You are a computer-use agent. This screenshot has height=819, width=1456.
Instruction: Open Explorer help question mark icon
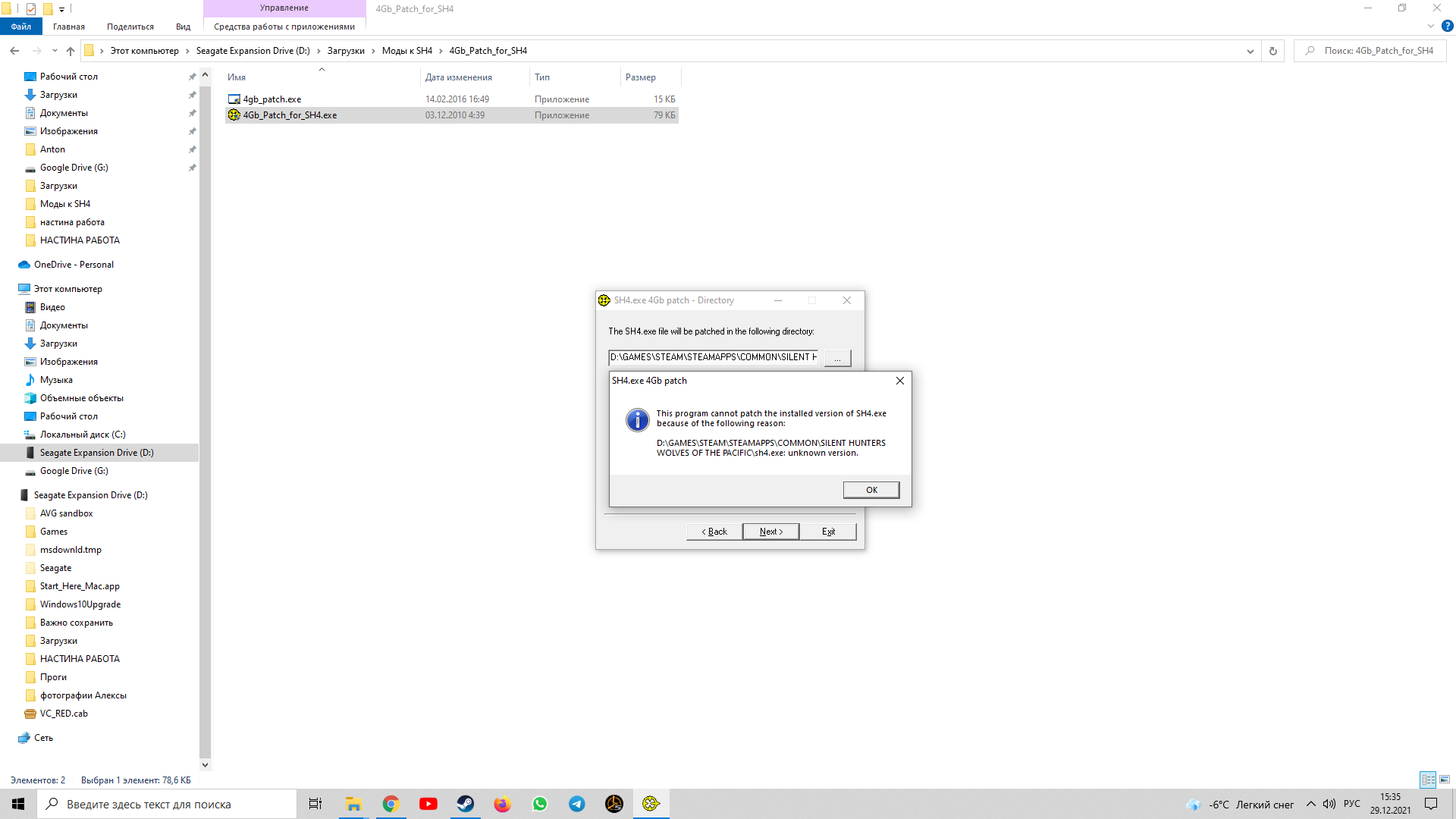(1447, 26)
